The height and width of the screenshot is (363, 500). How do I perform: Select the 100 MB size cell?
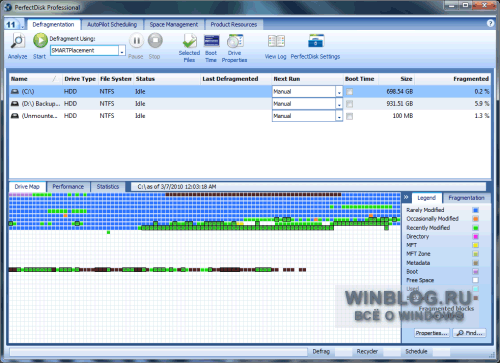[x=403, y=116]
